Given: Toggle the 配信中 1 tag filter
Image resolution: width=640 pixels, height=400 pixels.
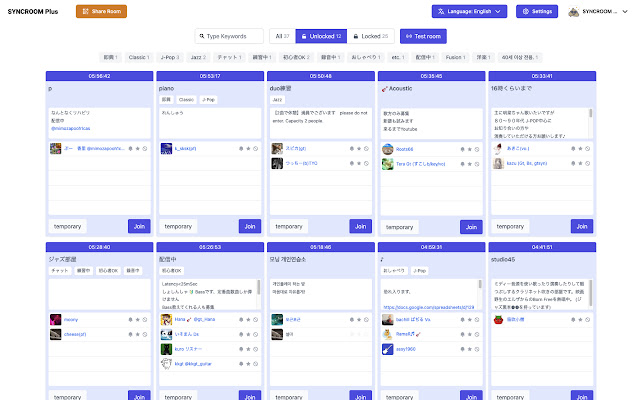Looking at the screenshot, I should 425,58.
